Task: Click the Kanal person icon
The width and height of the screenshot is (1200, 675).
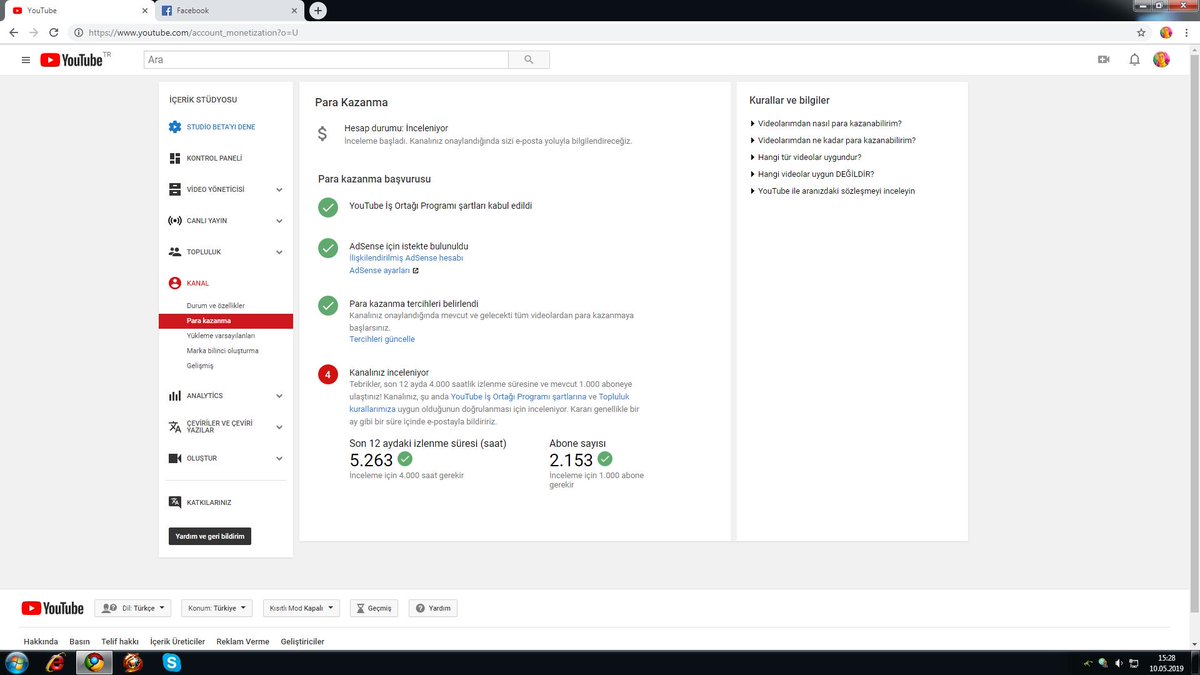Action: pyautogui.click(x=175, y=283)
